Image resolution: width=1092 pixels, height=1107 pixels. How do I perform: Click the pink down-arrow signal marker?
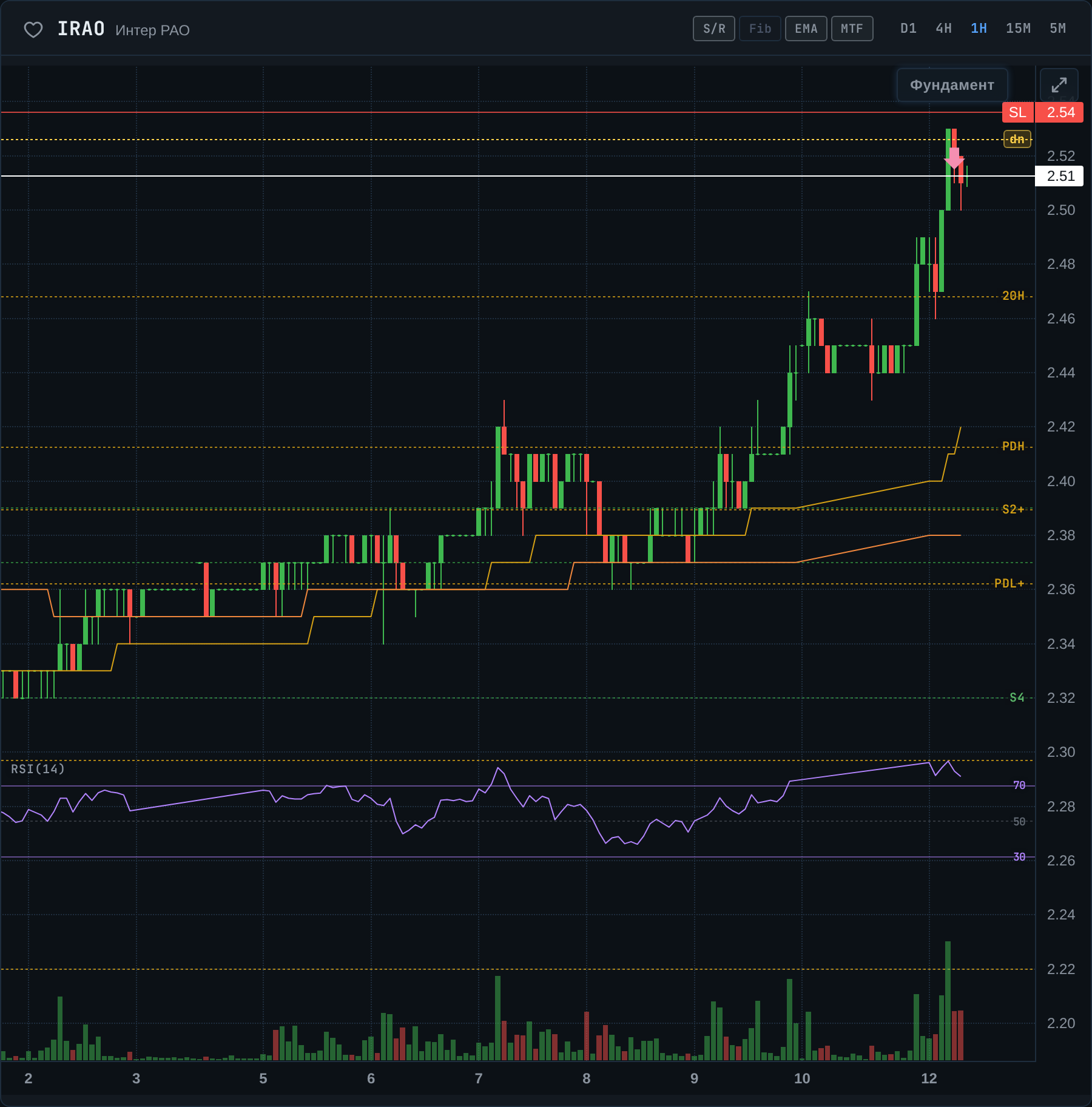click(x=954, y=158)
